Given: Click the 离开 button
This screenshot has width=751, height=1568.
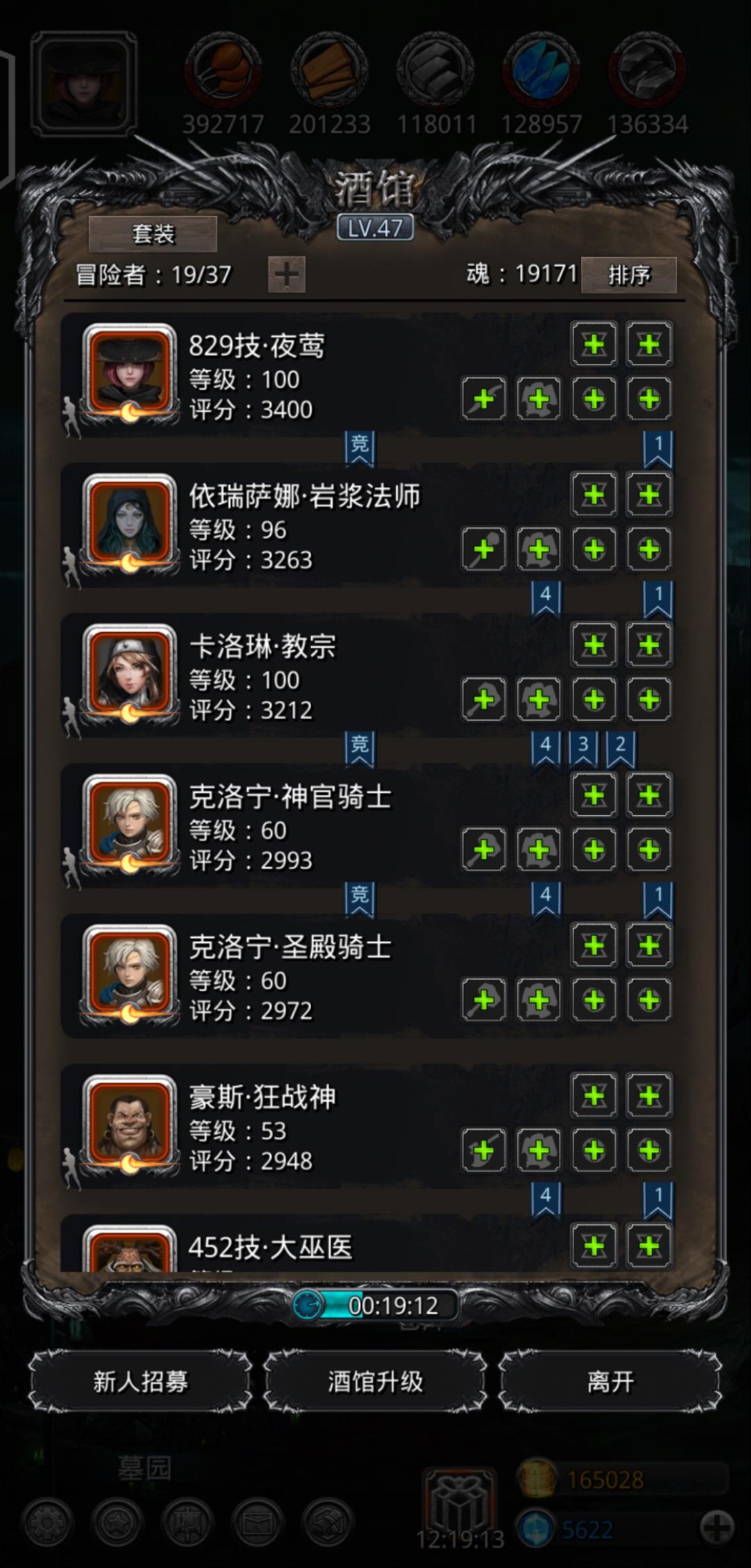Looking at the screenshot, I should pos(611,1381).
